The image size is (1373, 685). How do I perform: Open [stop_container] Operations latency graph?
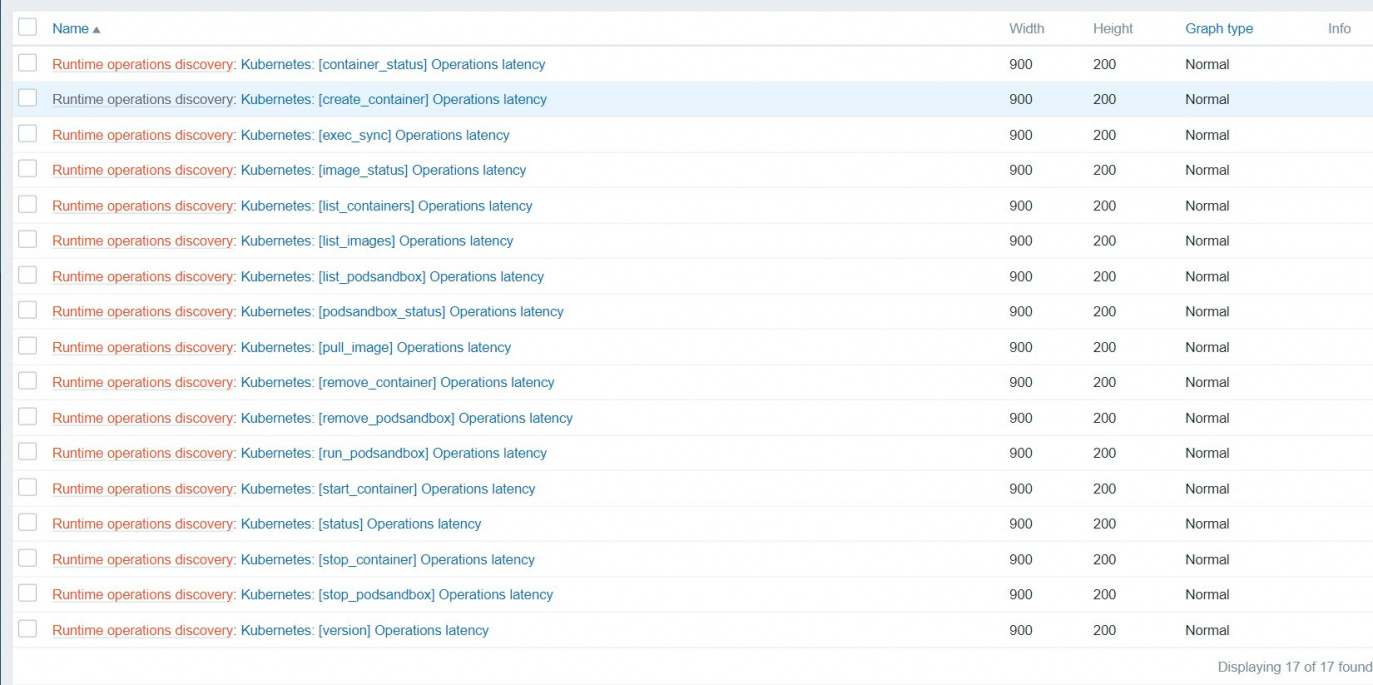(x=388, y=560)
